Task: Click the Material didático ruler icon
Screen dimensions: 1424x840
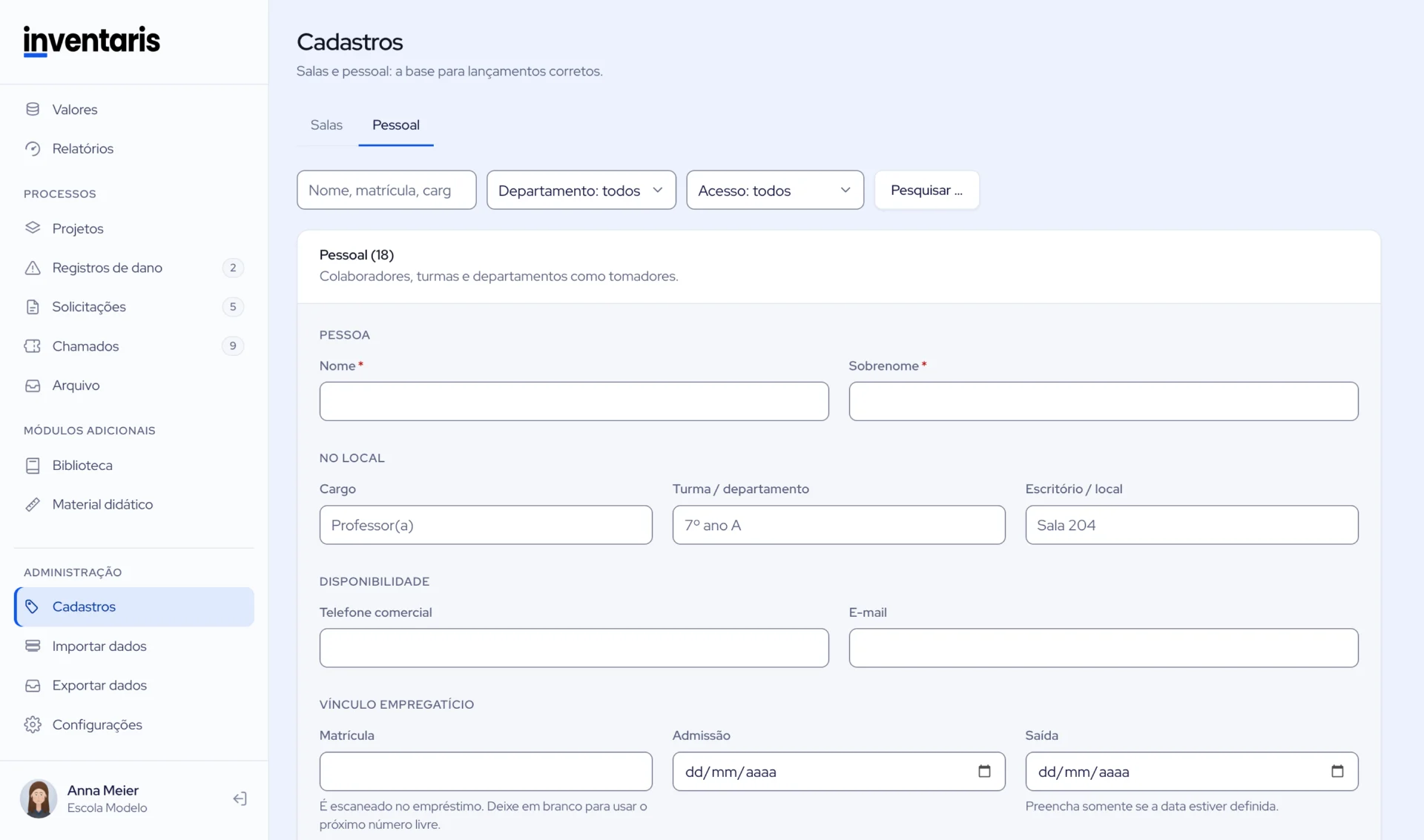Action: (x=33, y=505)
